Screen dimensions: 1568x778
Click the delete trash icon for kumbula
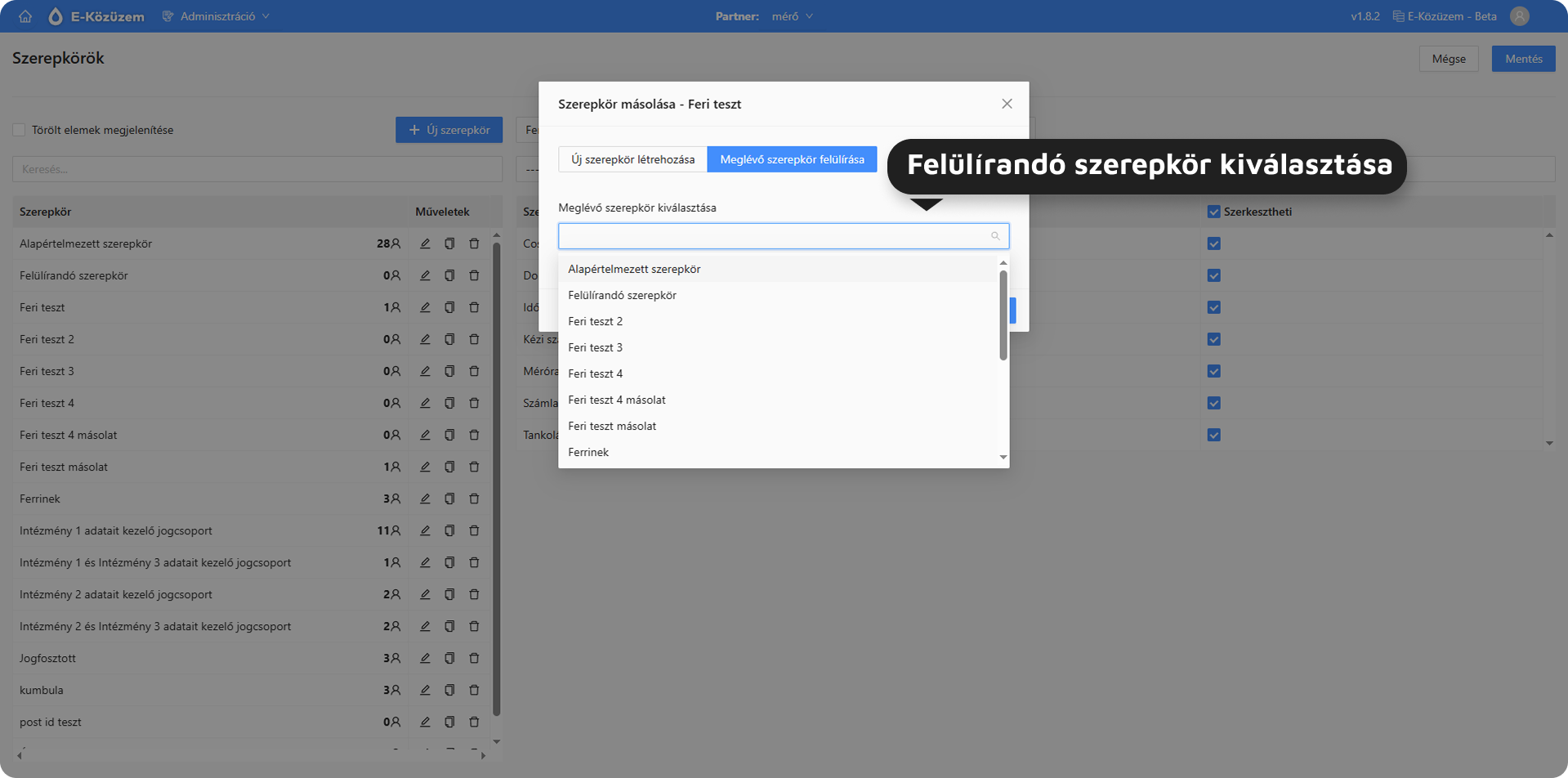coord(474,690)
